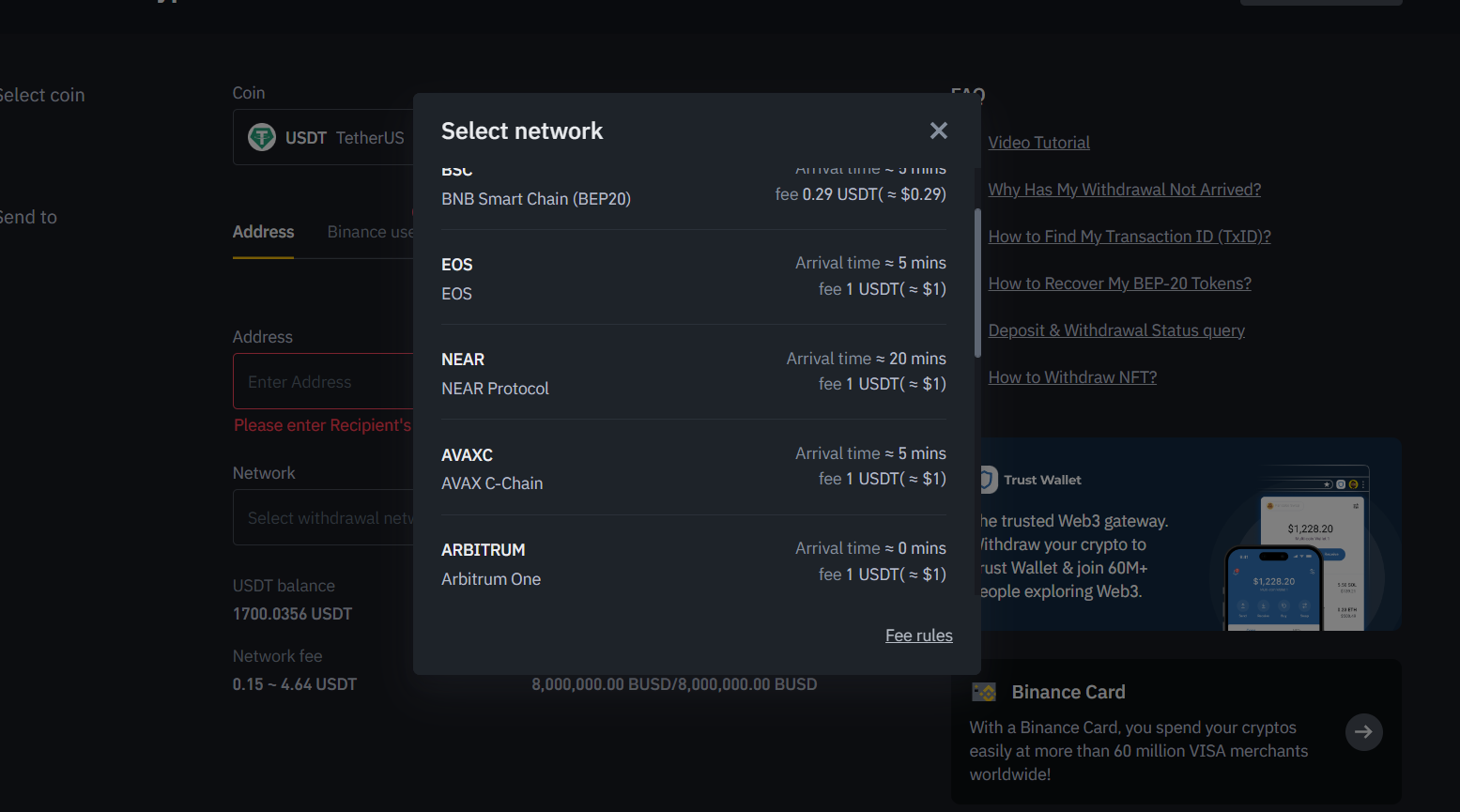
Task: Click the Trust Wallet shield icon
Action: (x=986, y=480)
